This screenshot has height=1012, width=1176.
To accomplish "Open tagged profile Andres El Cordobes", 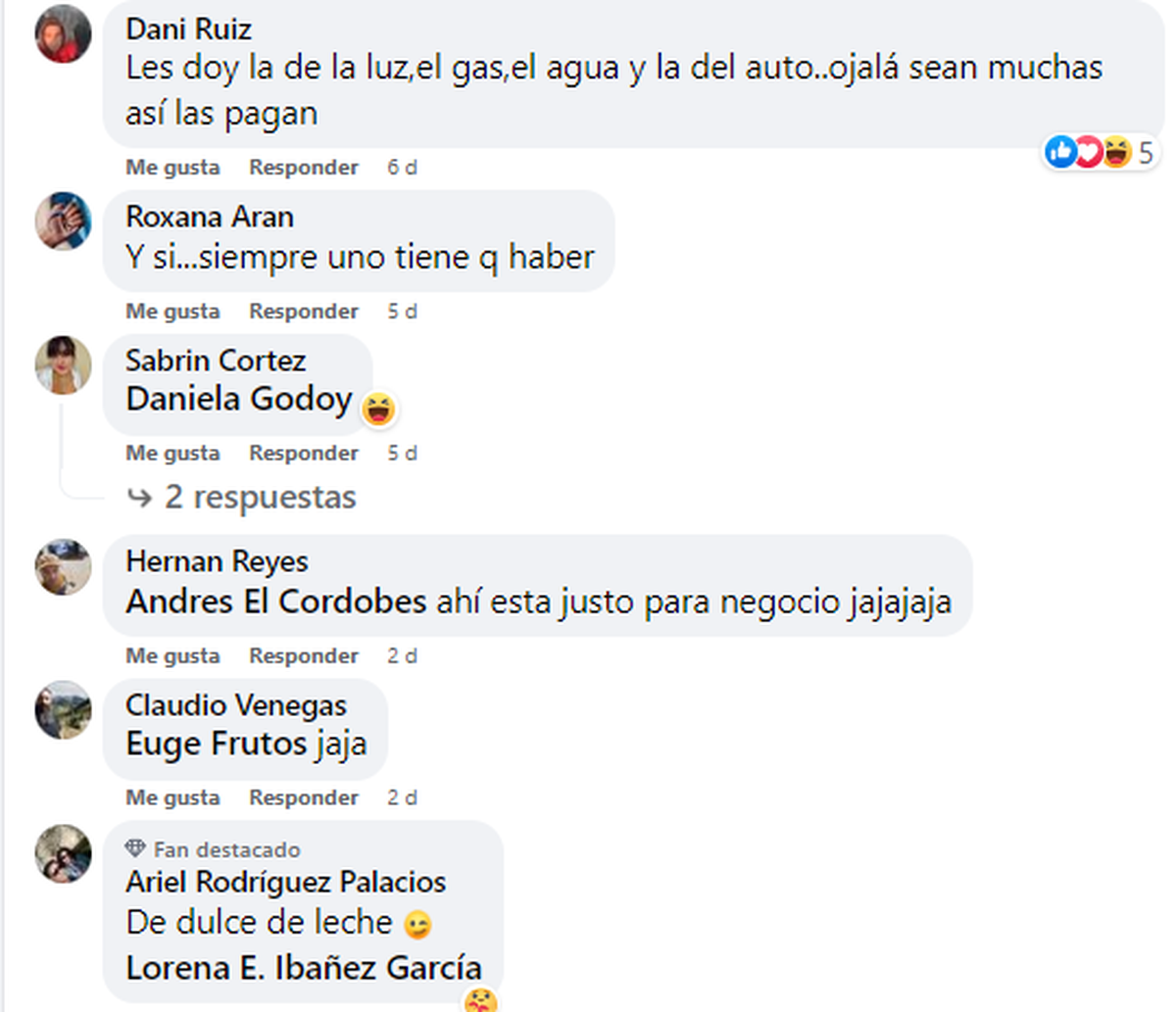I will click(x=276, y=601).
